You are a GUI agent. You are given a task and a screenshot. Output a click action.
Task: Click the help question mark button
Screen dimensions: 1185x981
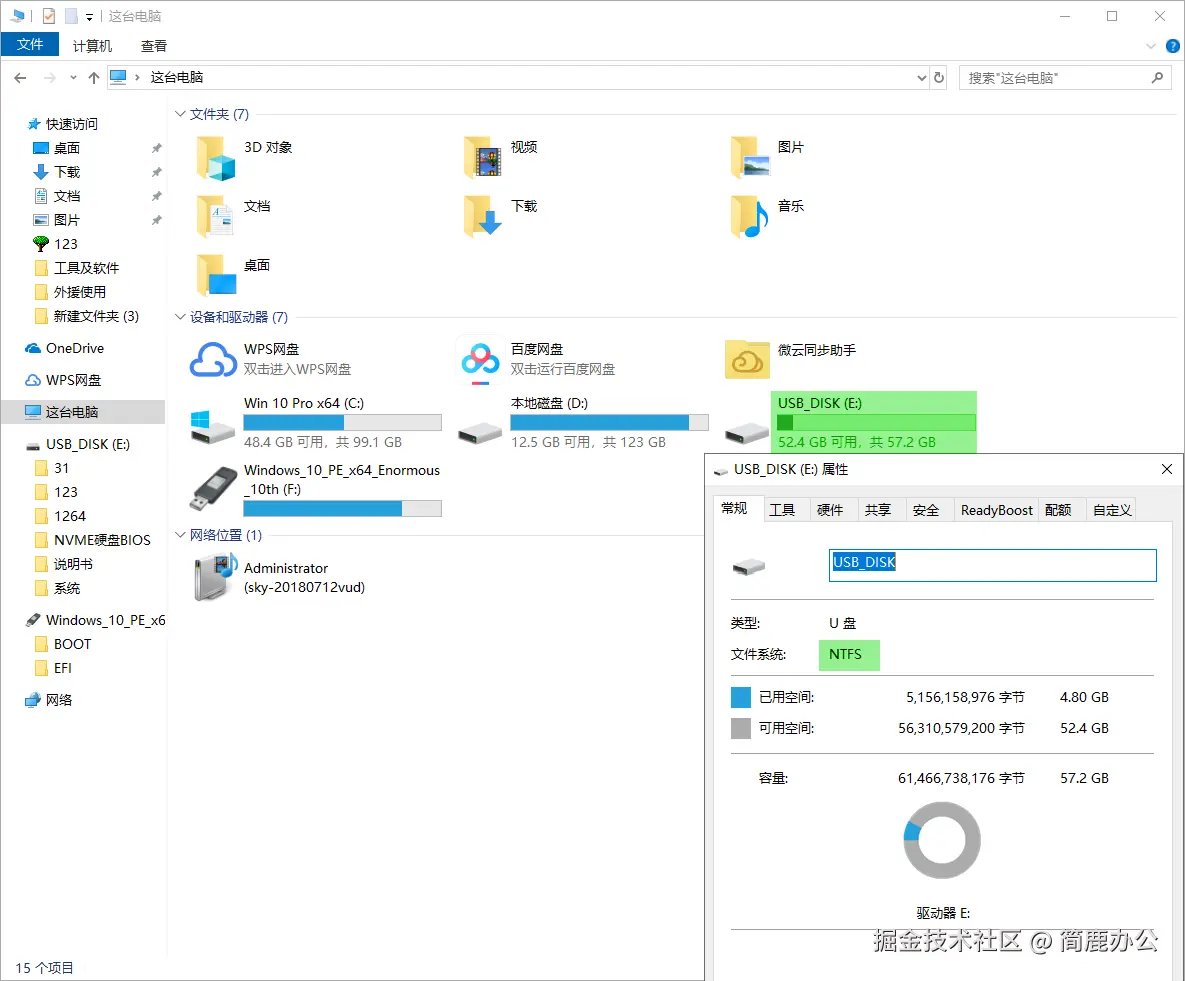[1171, 45]
